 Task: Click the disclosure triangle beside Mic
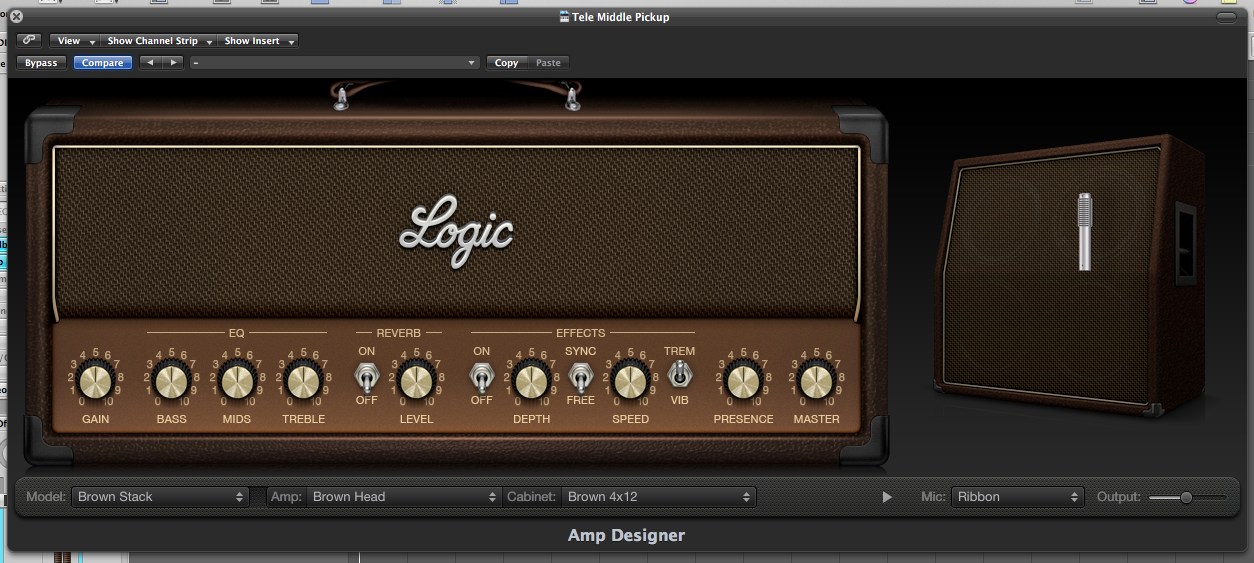887,497
